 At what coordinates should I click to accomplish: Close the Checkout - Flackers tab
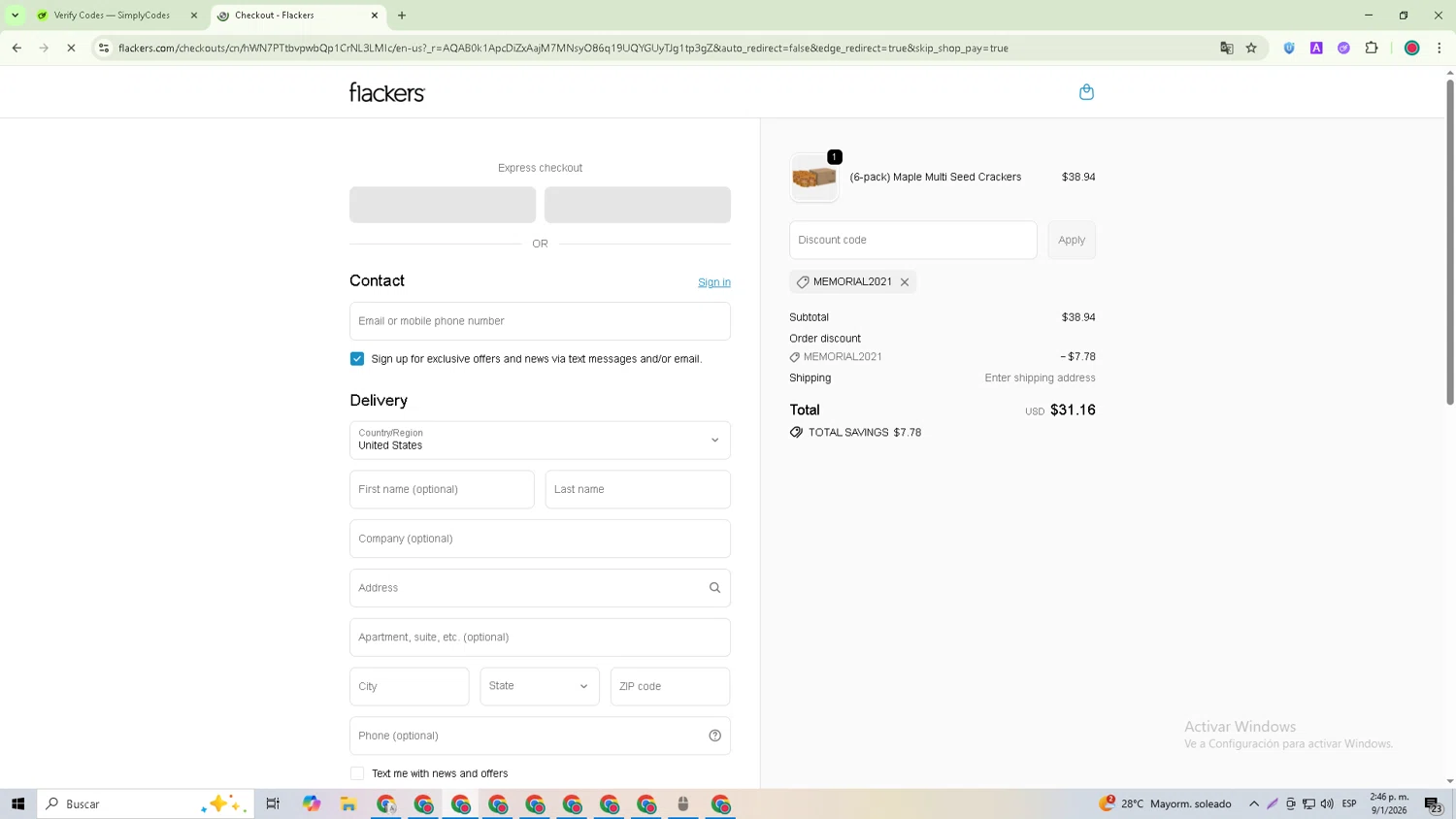[375, 16]
